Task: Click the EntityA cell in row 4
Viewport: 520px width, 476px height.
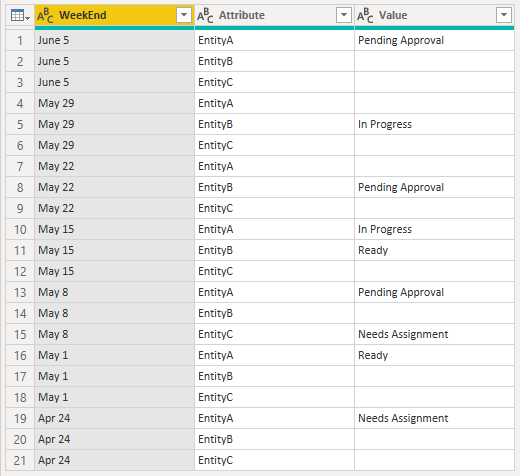Action: pyautogui.click(x=274, y=104)
